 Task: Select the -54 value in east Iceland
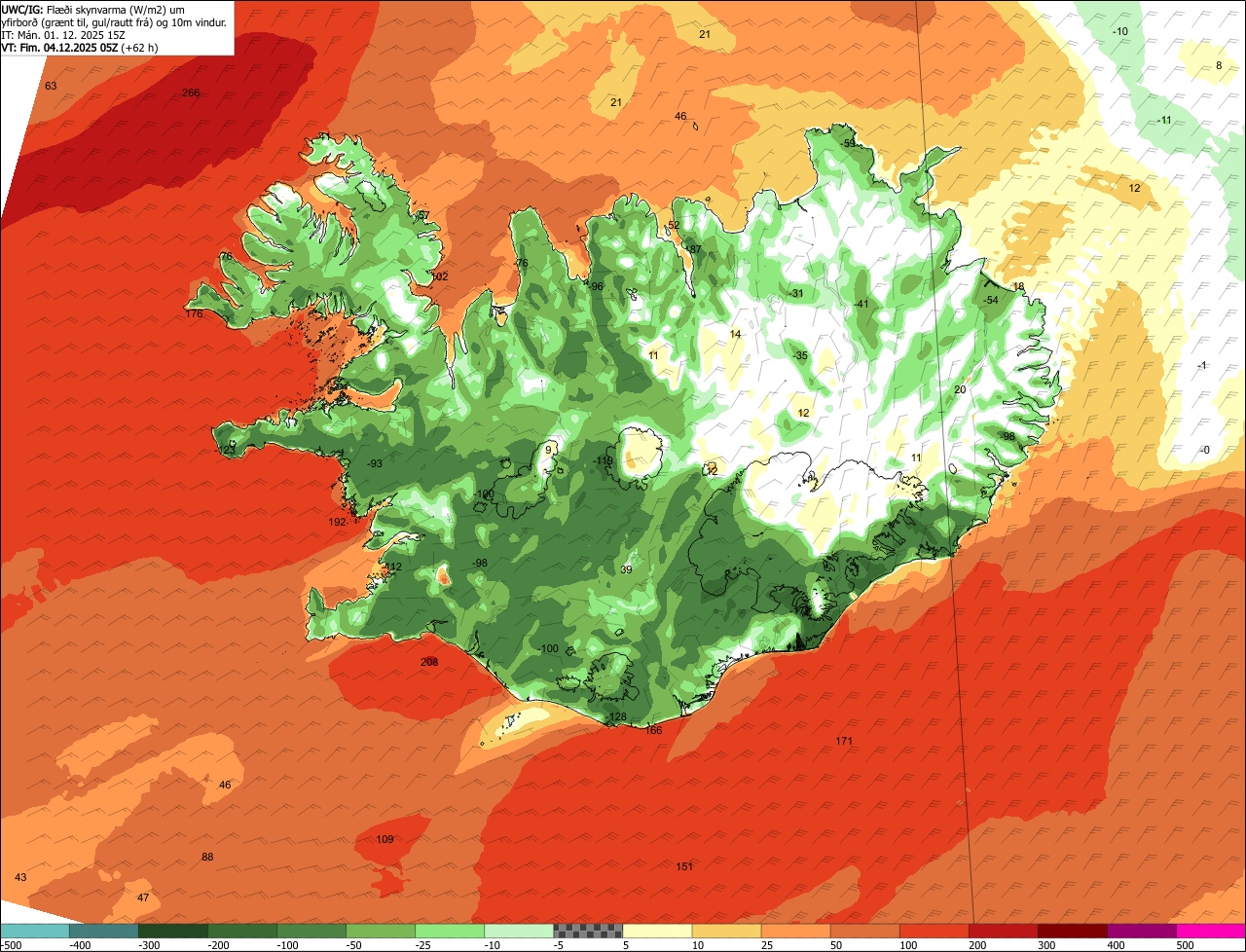(991, 300)
